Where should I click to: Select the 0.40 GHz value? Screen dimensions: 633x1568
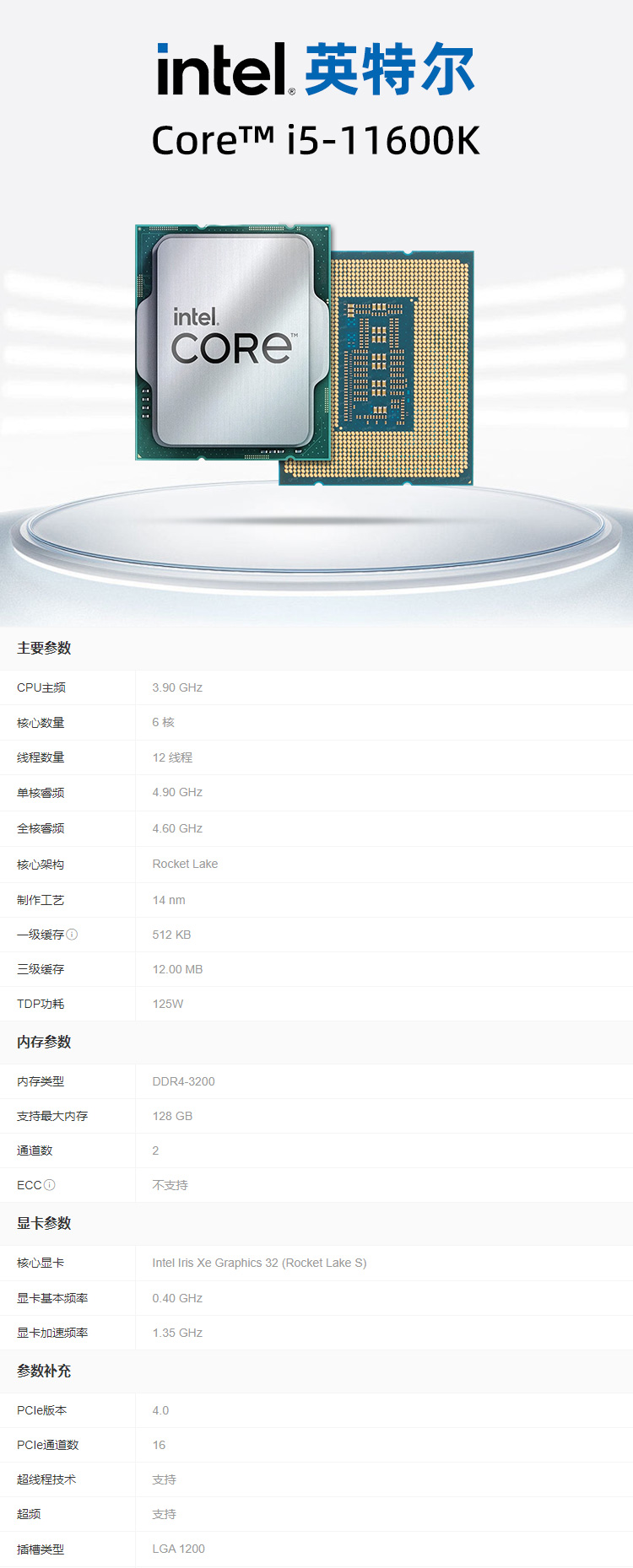point(177,1298)
